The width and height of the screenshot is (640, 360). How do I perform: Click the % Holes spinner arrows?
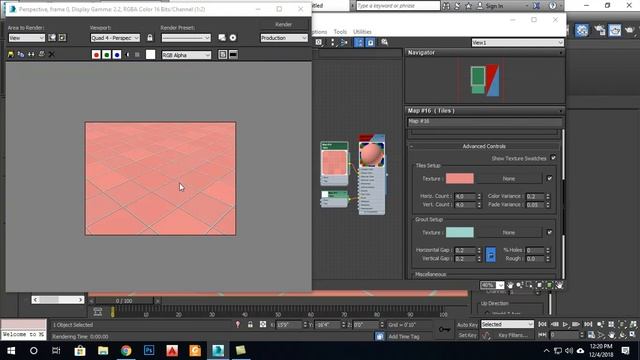click(x=548, y=250)
